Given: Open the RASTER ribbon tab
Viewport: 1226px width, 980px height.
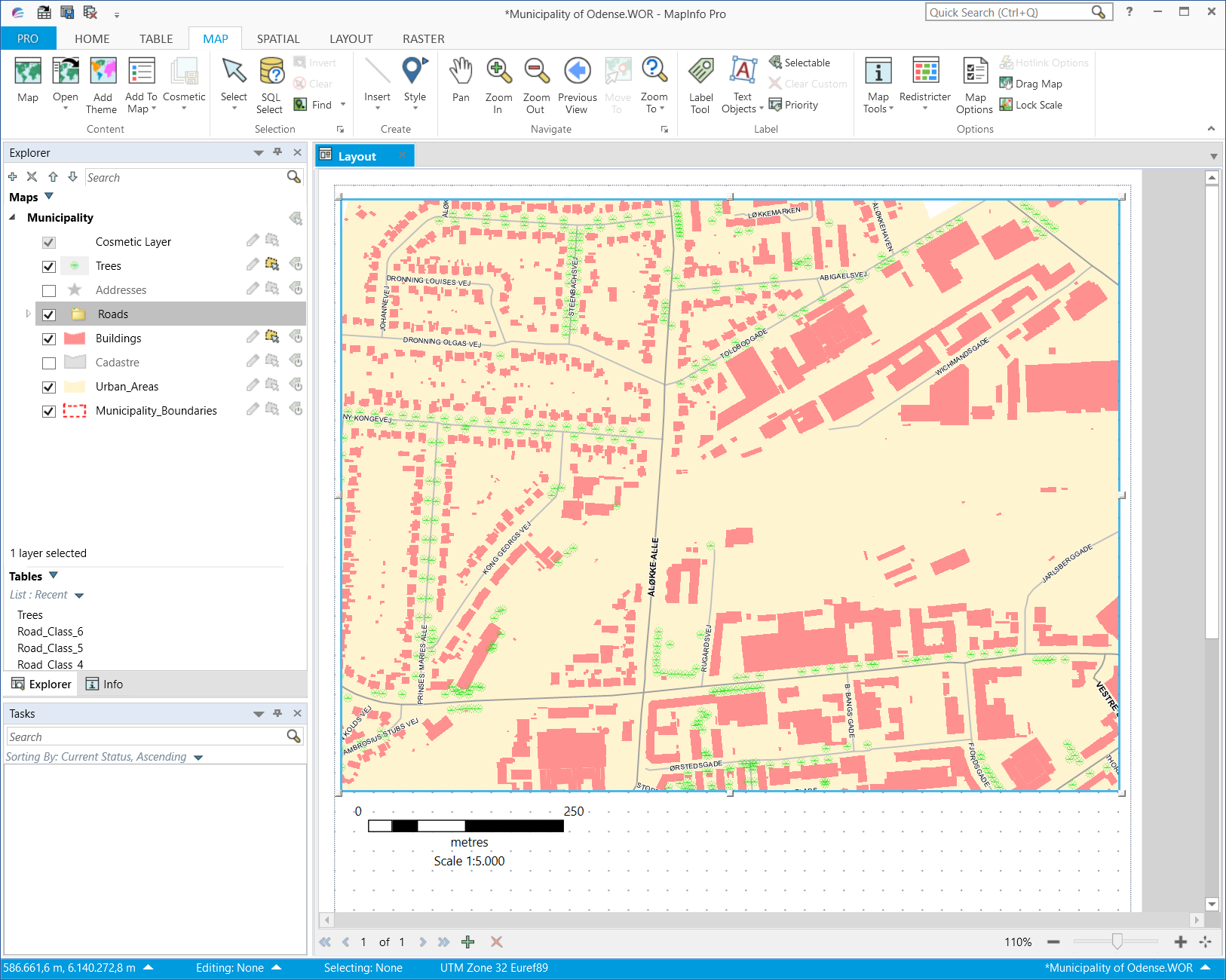Looking at the screenshot, I should click(423, 38).
